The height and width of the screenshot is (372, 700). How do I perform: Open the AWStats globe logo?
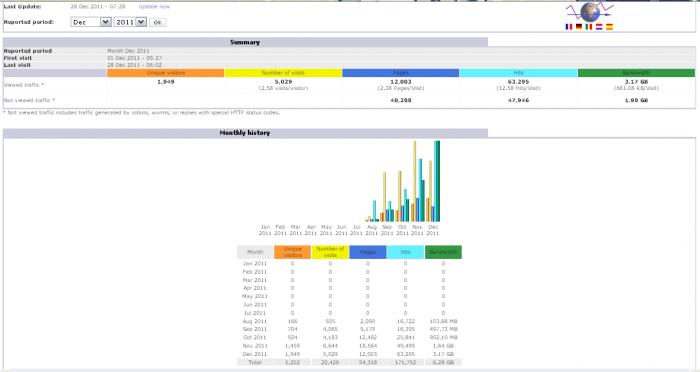(x=590, y=12)
